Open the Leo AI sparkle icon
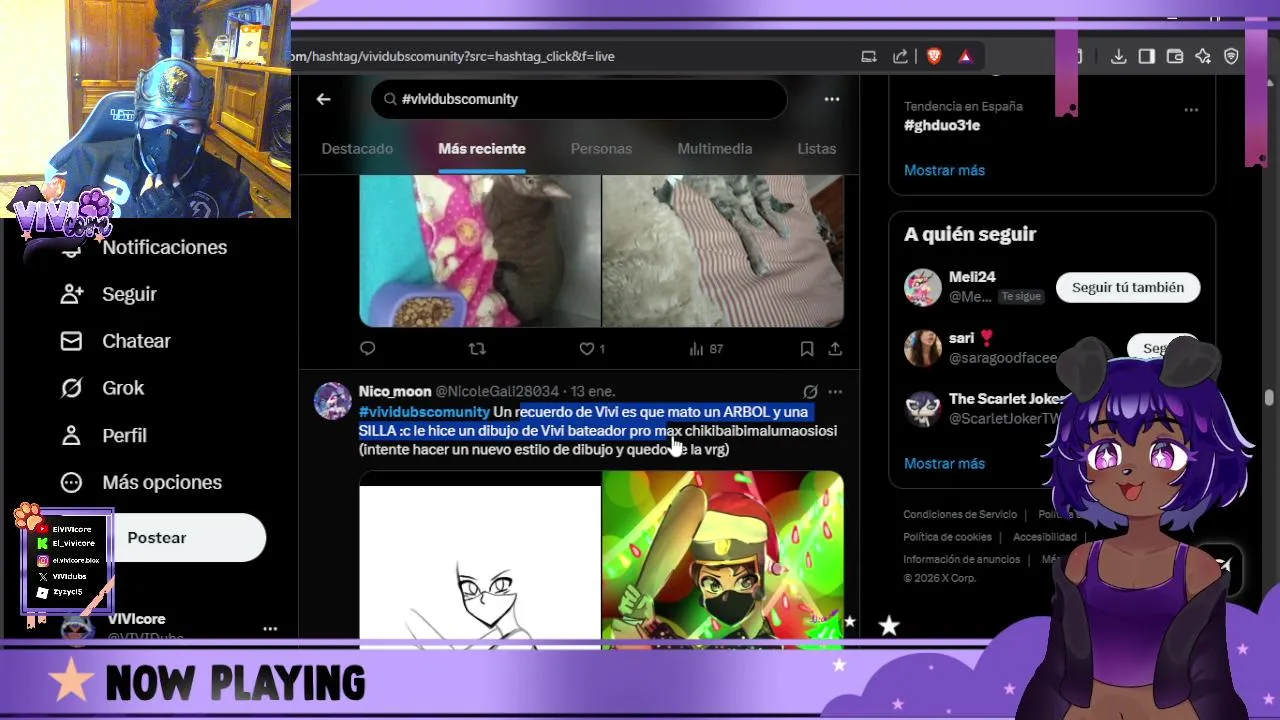Image resolution: width=1280 pixels, height=720 pixels. [x=1203, y=57]
